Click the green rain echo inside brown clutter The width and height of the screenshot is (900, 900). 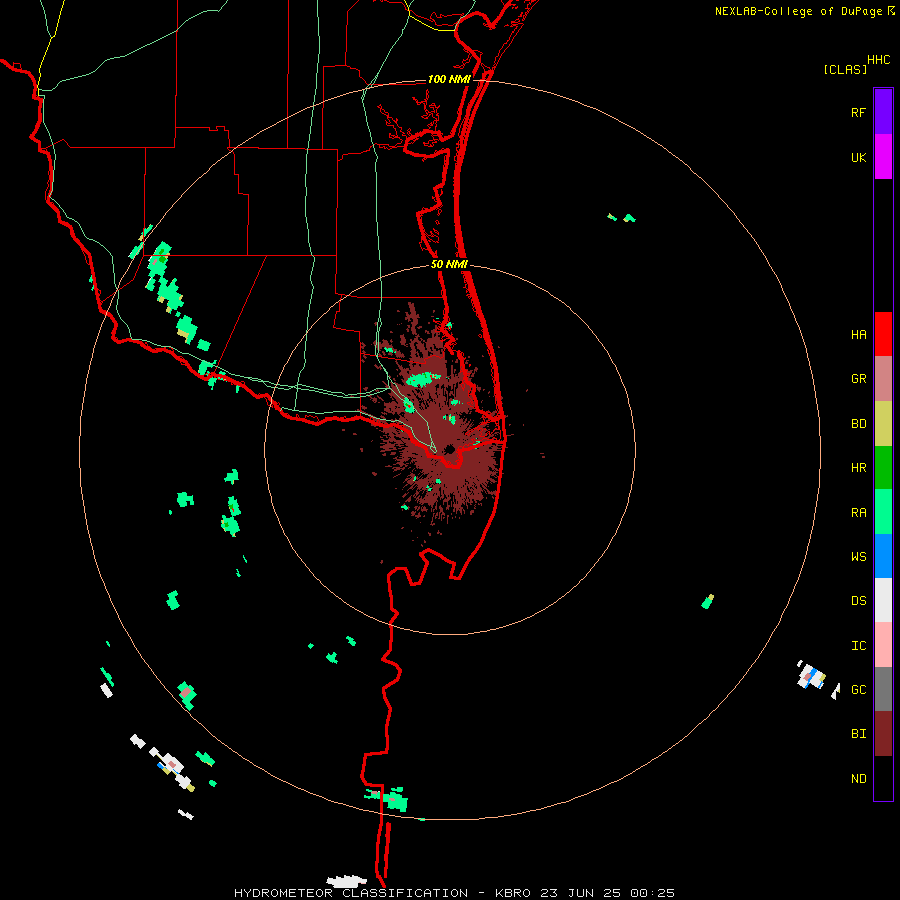point(424,379)
